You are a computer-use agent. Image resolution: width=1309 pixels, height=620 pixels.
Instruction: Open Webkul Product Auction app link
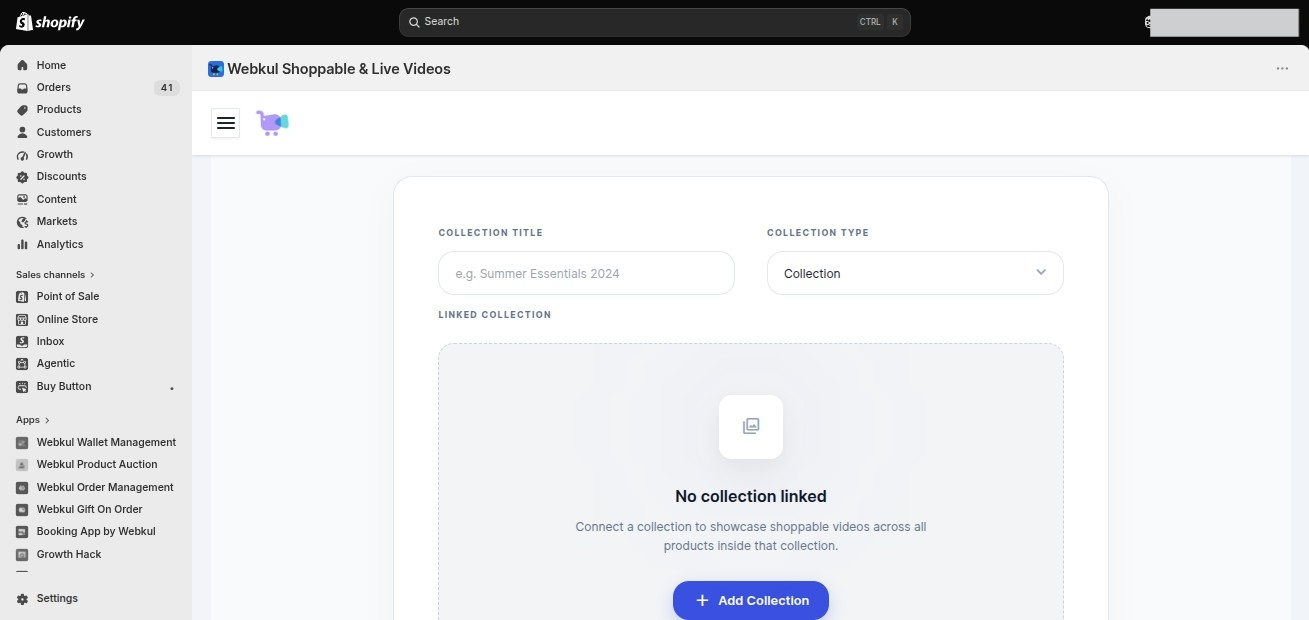tap(96, 465)
